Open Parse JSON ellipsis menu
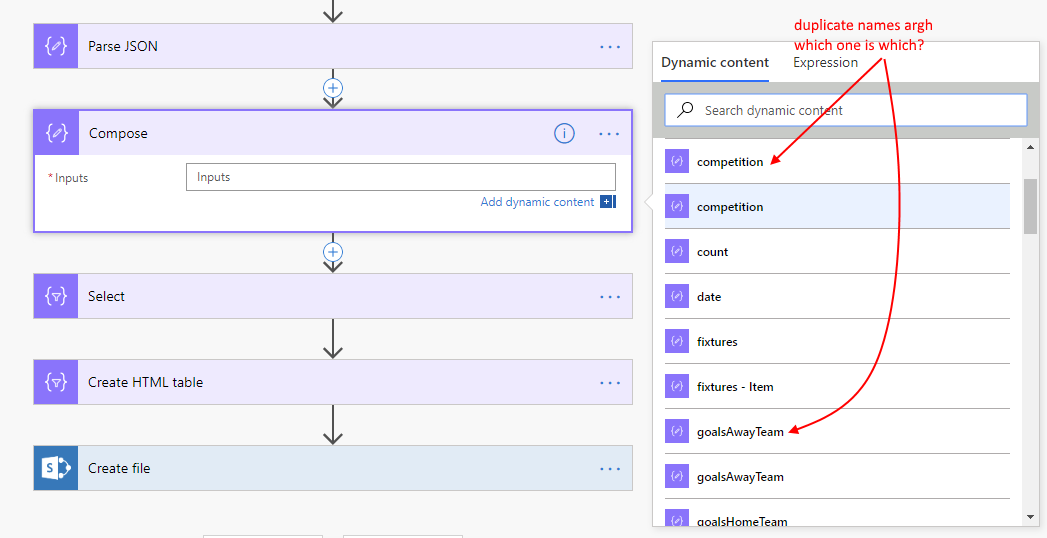The image size is (1047, 538). [x=610, y=47]
